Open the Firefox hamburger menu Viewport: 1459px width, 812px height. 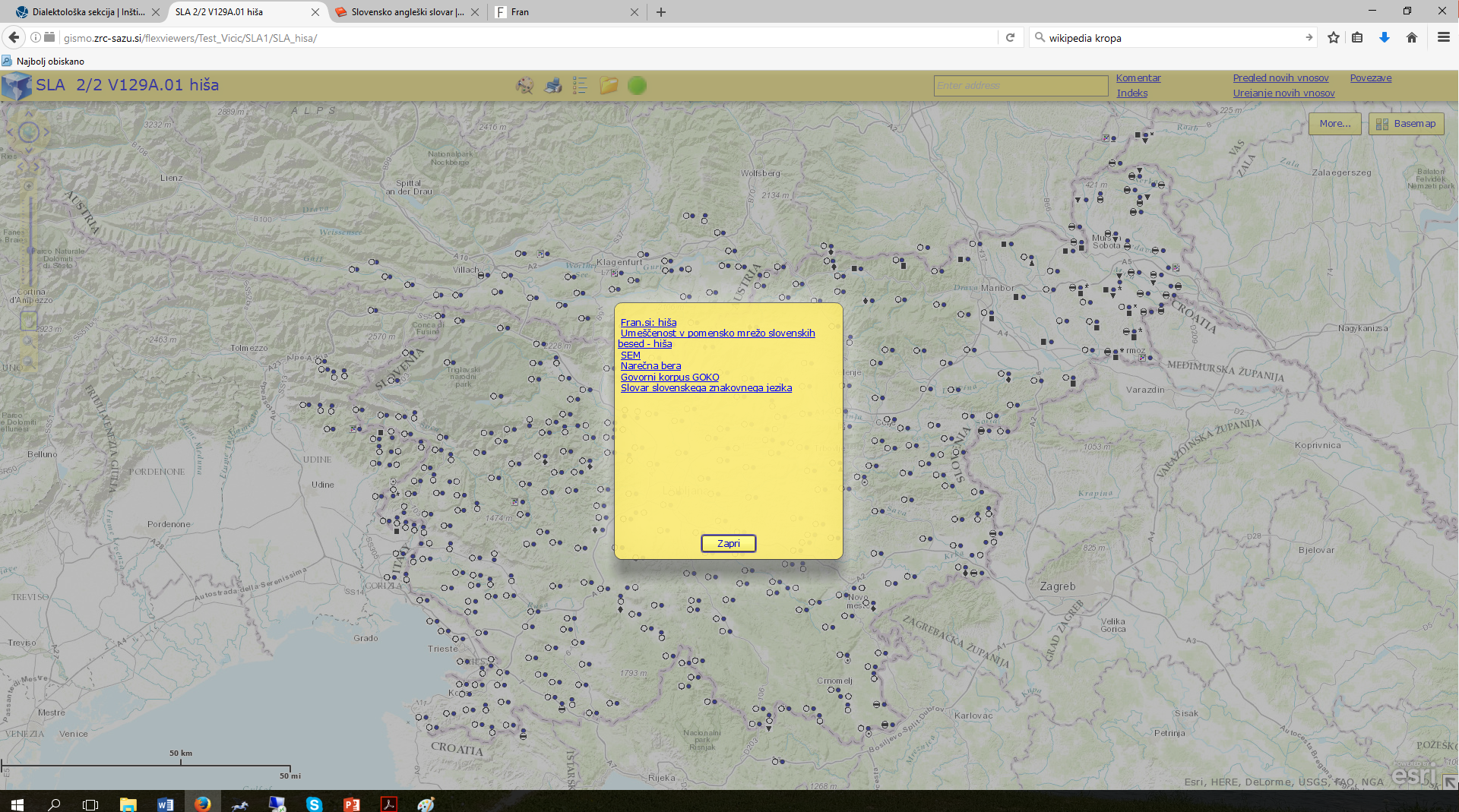(x=1443, y=38)
